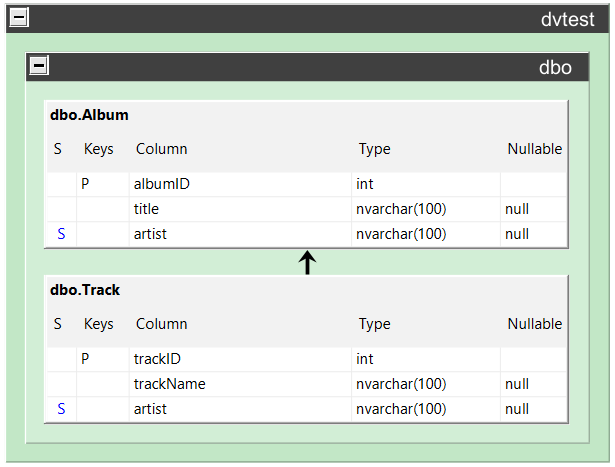Click the foreign key arrow between tables
The image size is (615, 467).
(308, 262)
